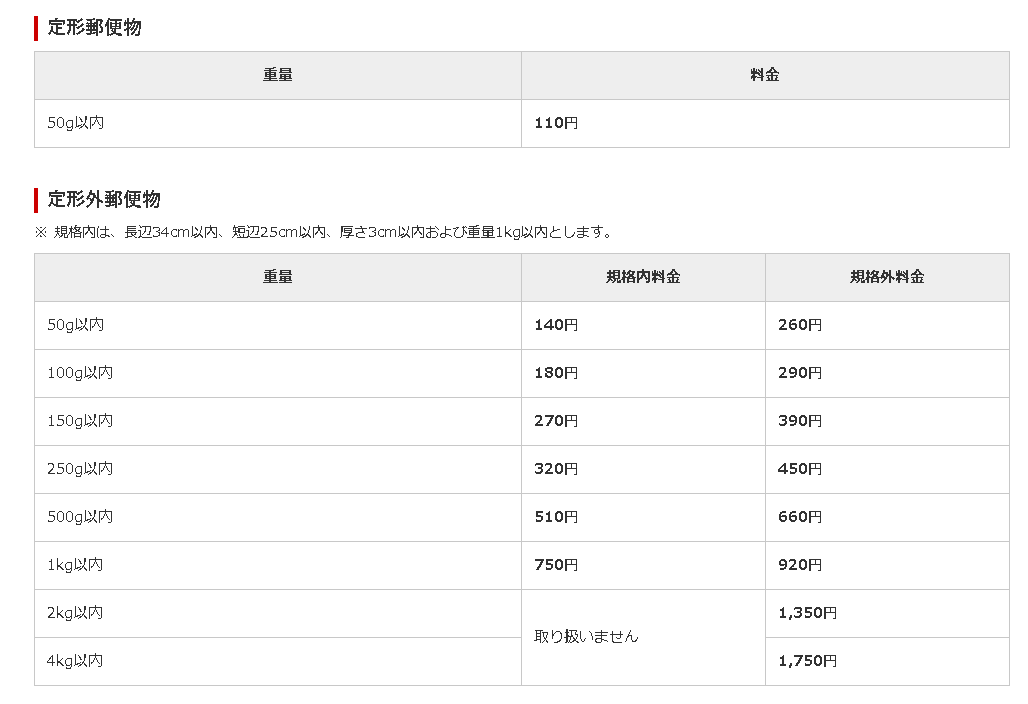The width and height of the screenshot is (1028, 704).
Task: Click the 510円 price cell
Action: click(643, 517)
